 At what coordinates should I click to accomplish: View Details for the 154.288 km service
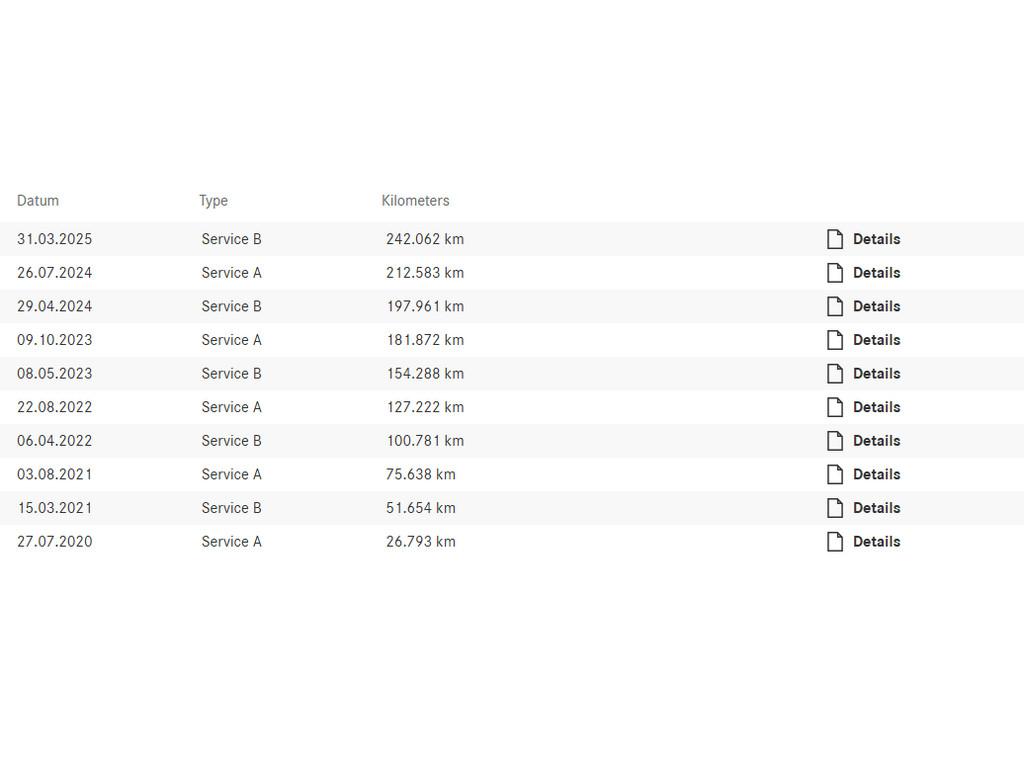876,374
